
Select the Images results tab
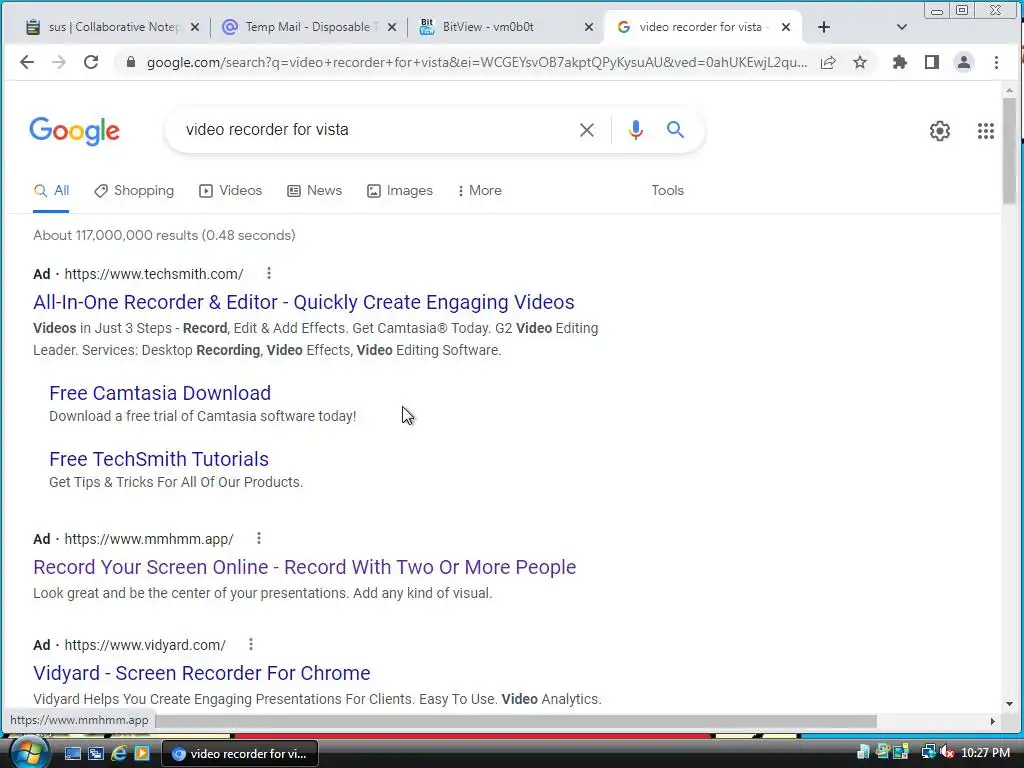tap(400, 191)
